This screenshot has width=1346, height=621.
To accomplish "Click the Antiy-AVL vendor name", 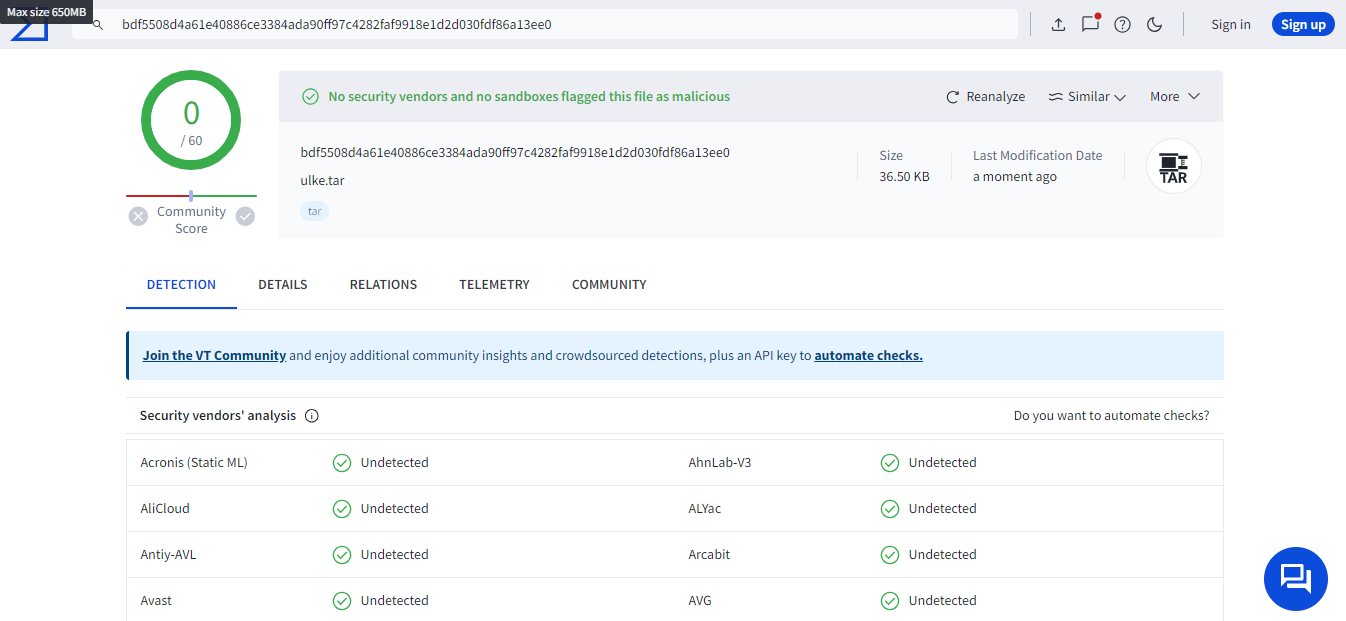I will pos(168,555).
